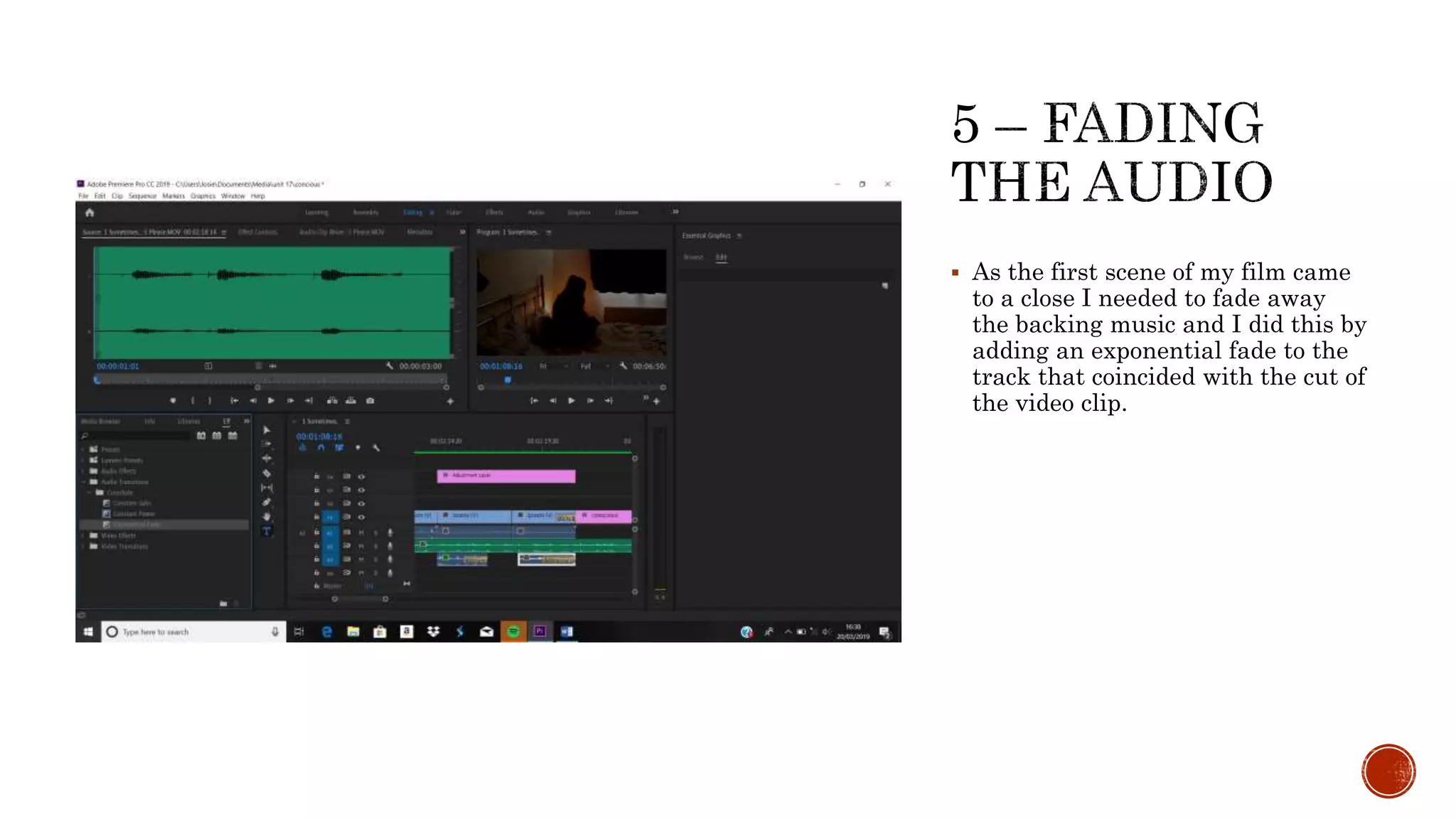The height and width of the screenshot is (819, 1456).
Task: Switch to Effect Controls tab
Action: point(257,232)
